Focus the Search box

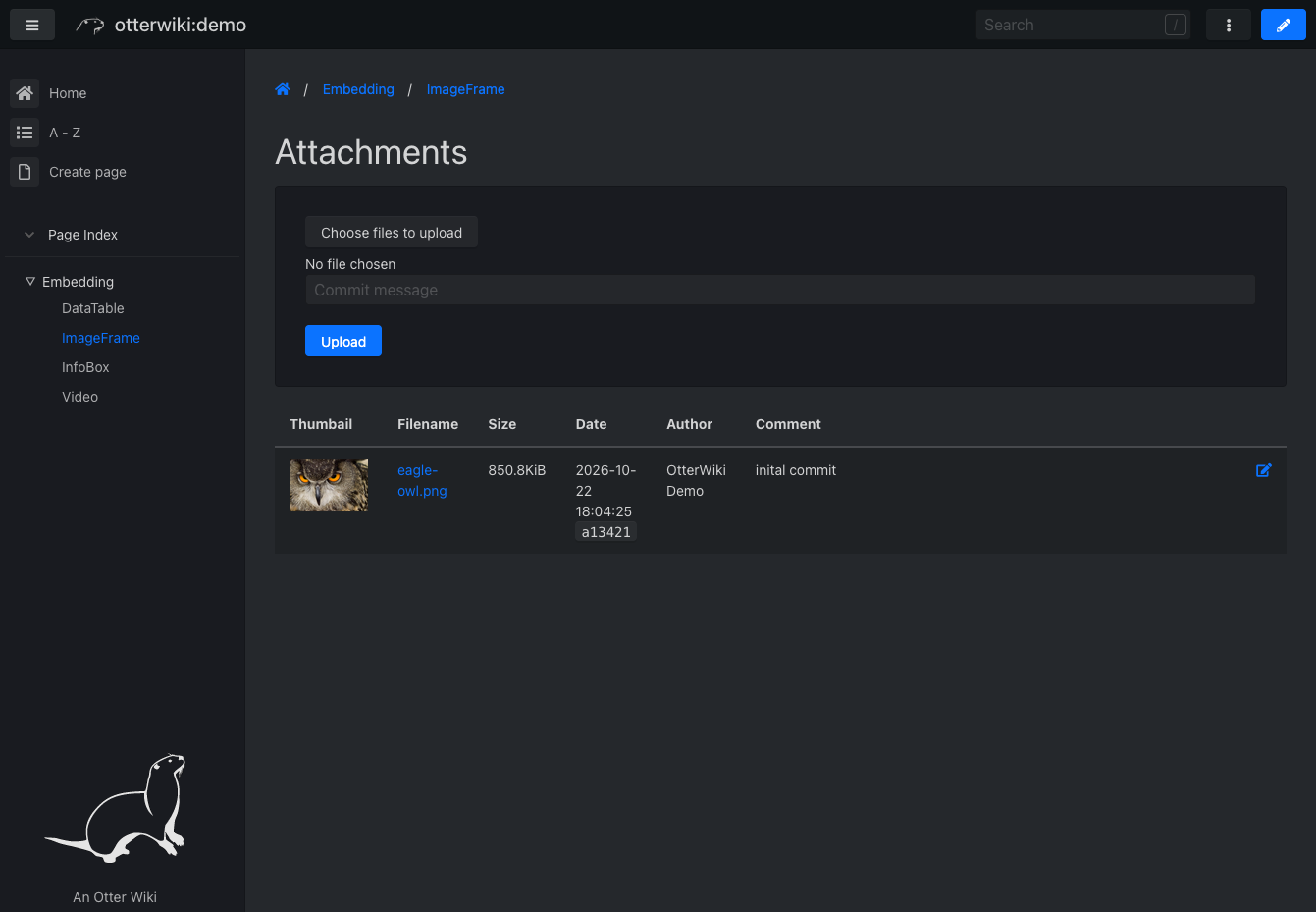click(x=1083, y=25)
